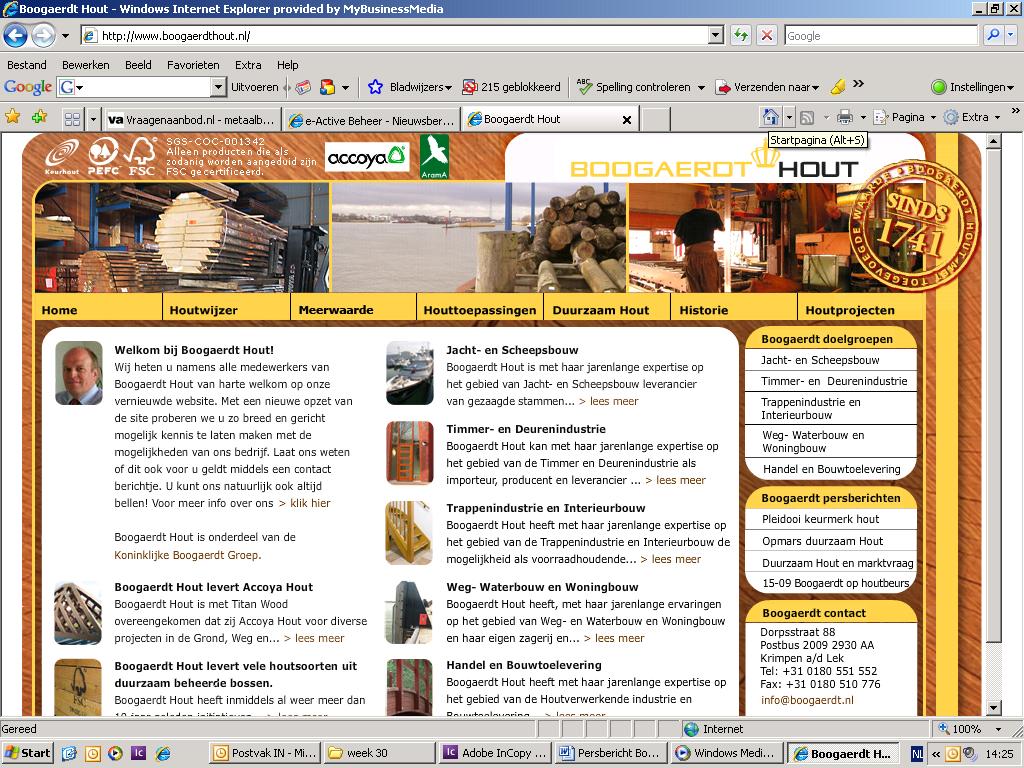Screen dimensions: 1024x768
Task: Click in the address bar URL field
Action: tap(403, 35)
